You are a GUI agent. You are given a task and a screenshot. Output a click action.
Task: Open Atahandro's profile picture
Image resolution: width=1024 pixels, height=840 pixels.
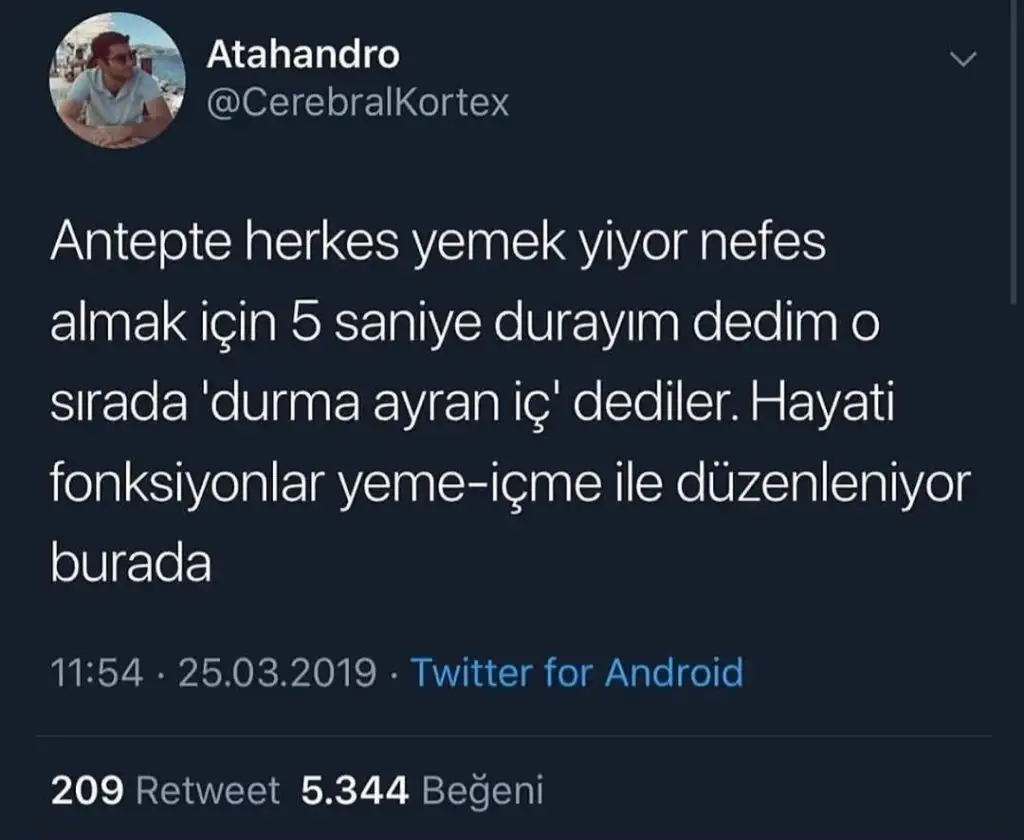click(117, 80)
